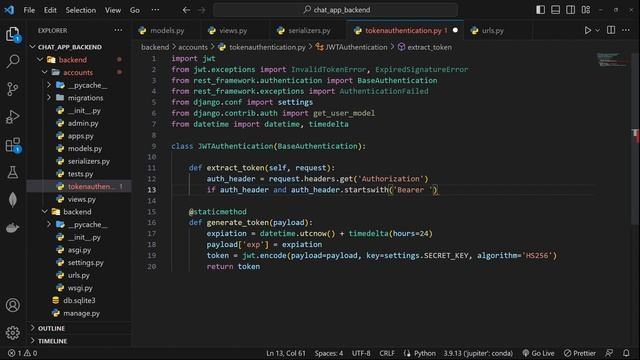Open run options dropdown next to play

[x=597, y=30]
